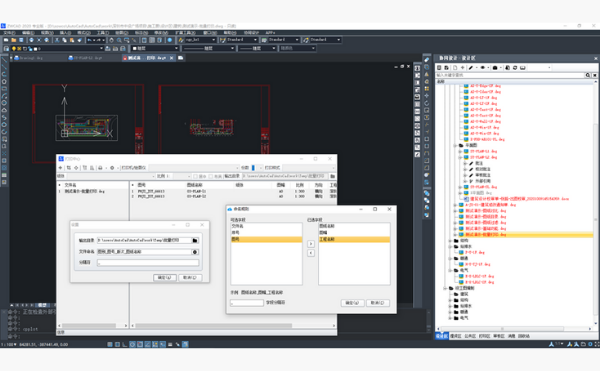Switch to the 打印区 tab in collaboration panel
Viewport: 600px width, 371px height.
point(484,336)
